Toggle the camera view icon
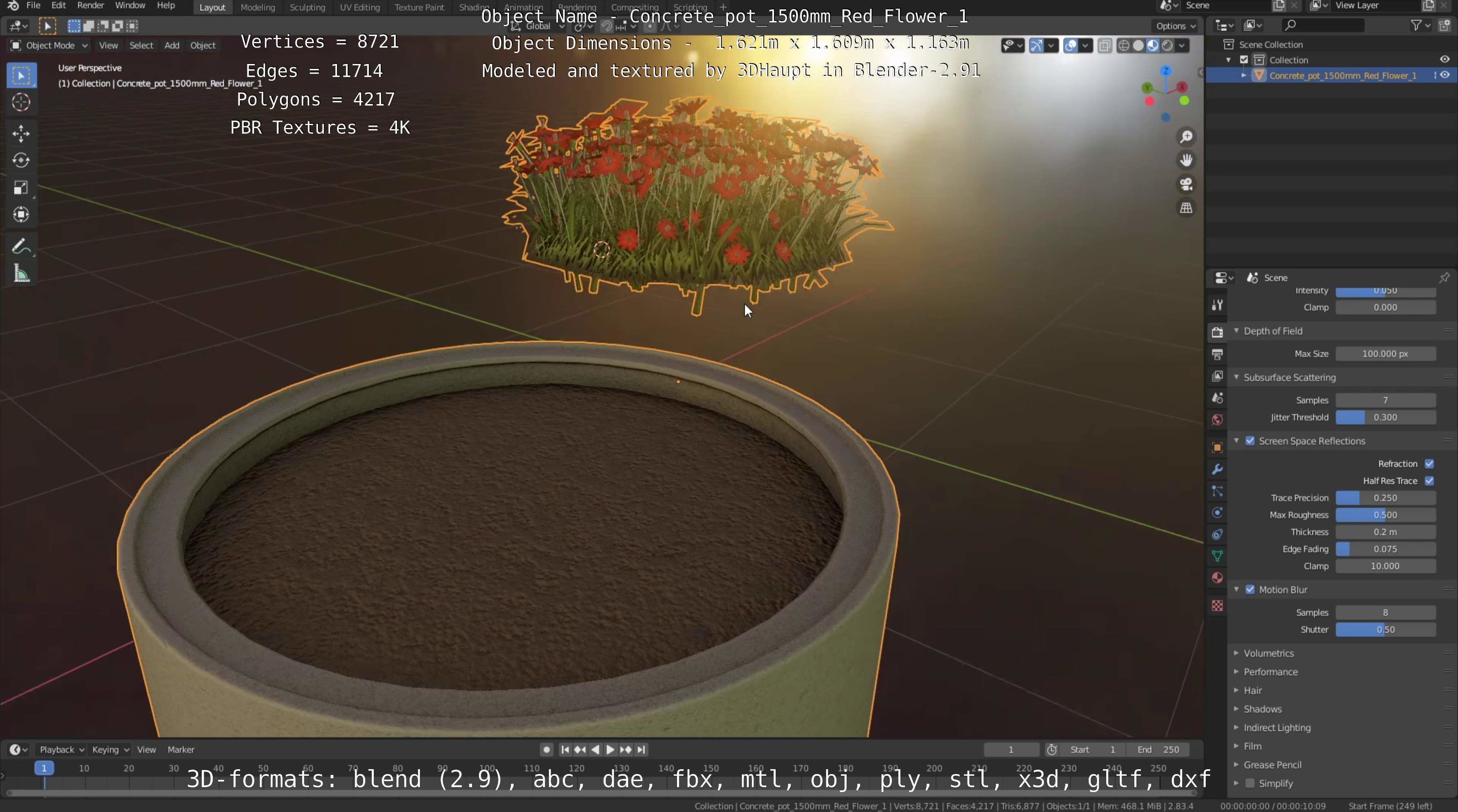The width and height of the screenshot is (1458, 812). tap(1186, 184)
